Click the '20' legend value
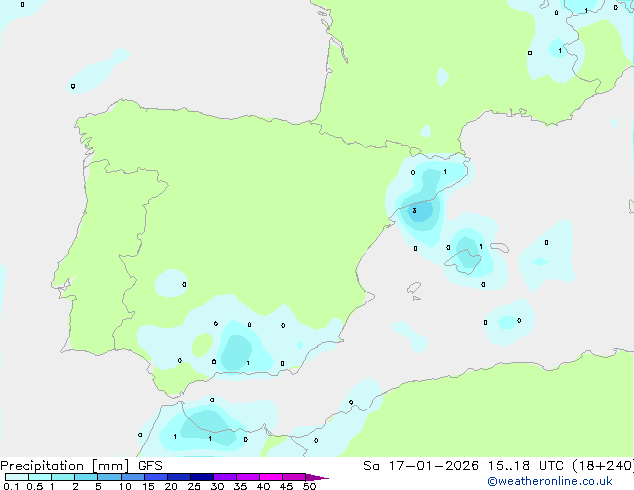Screen dimensions: 634x490 tap(171, 486)
